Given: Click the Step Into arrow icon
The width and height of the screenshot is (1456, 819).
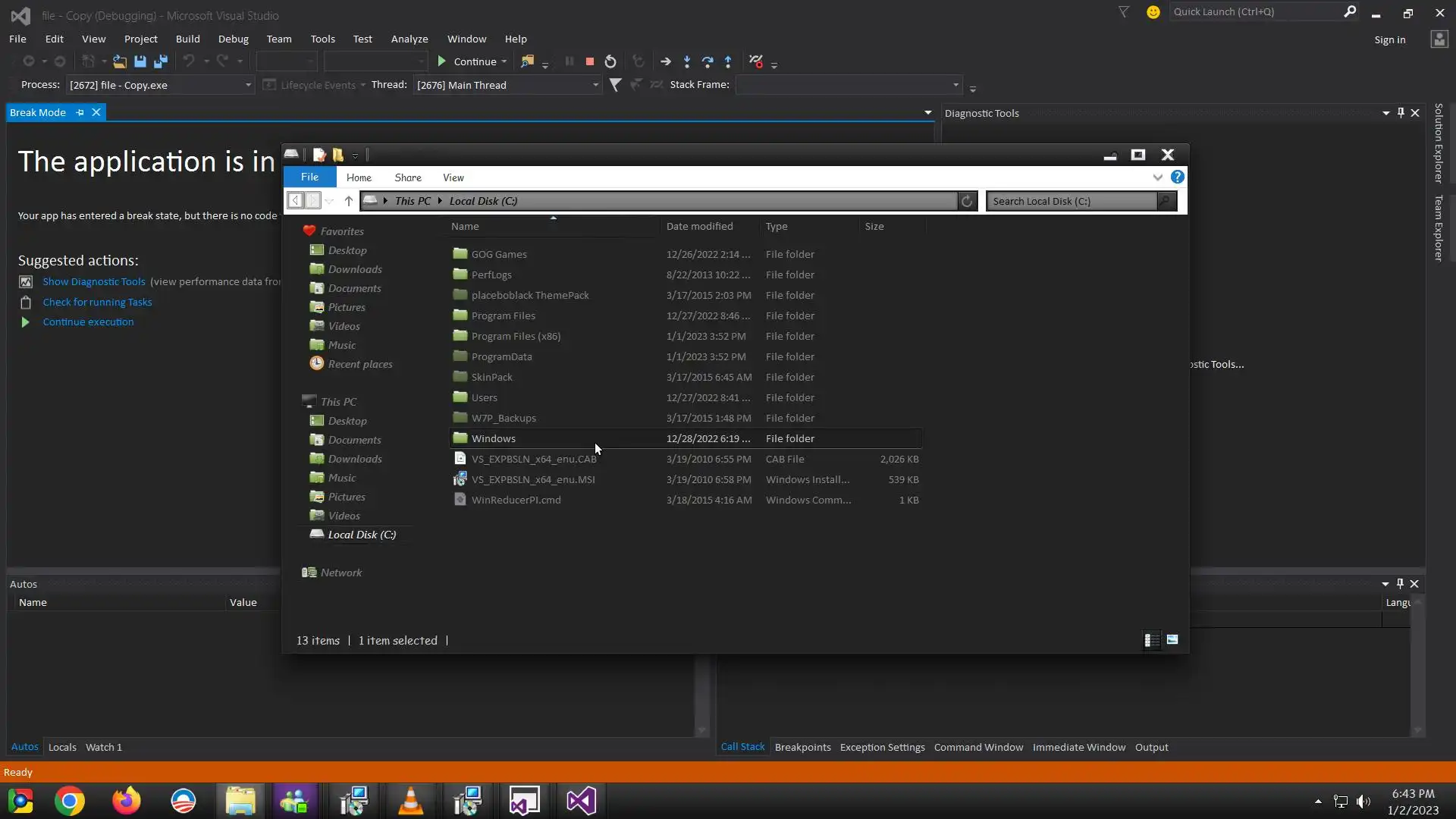Looking at the screenshot, I should point(687,62).
